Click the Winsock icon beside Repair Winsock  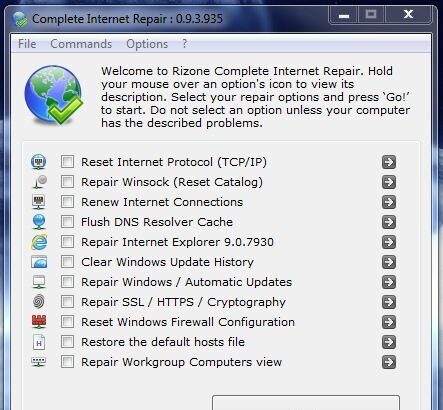coord(40,182)
